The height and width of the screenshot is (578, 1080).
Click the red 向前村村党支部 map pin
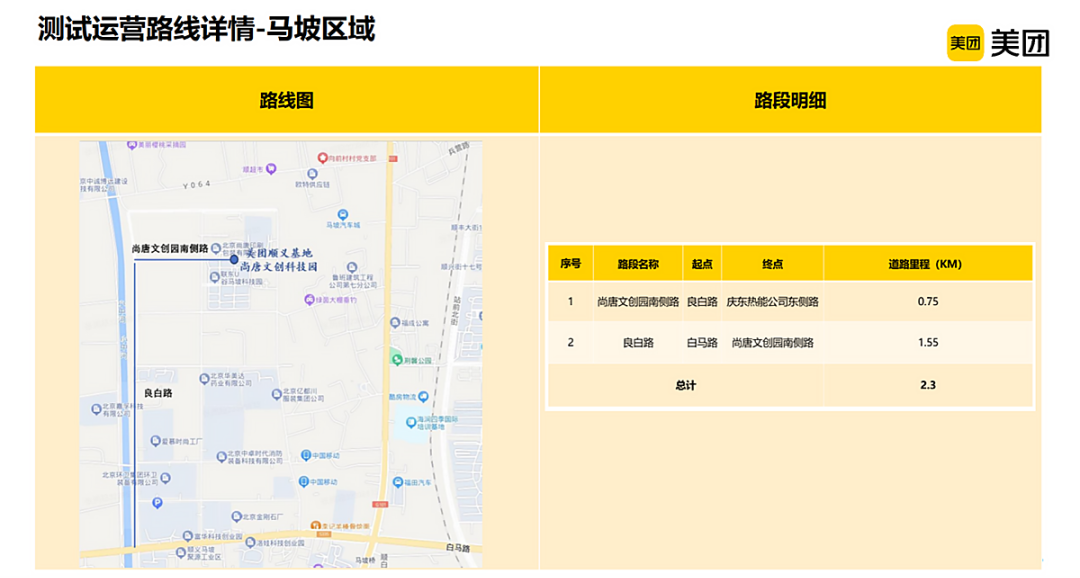(x=322, y=158)
